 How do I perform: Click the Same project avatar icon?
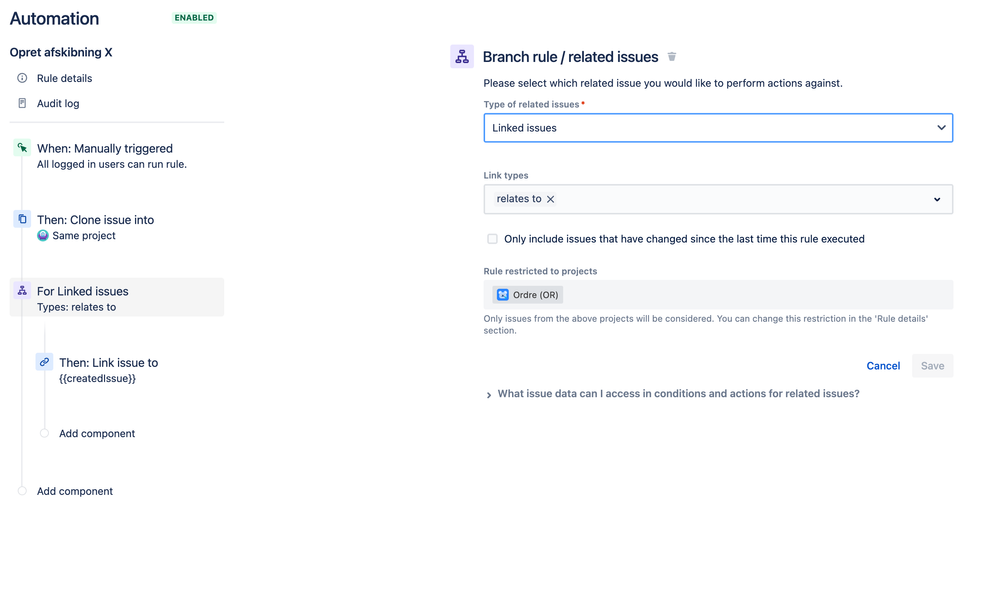pos(43,236)
